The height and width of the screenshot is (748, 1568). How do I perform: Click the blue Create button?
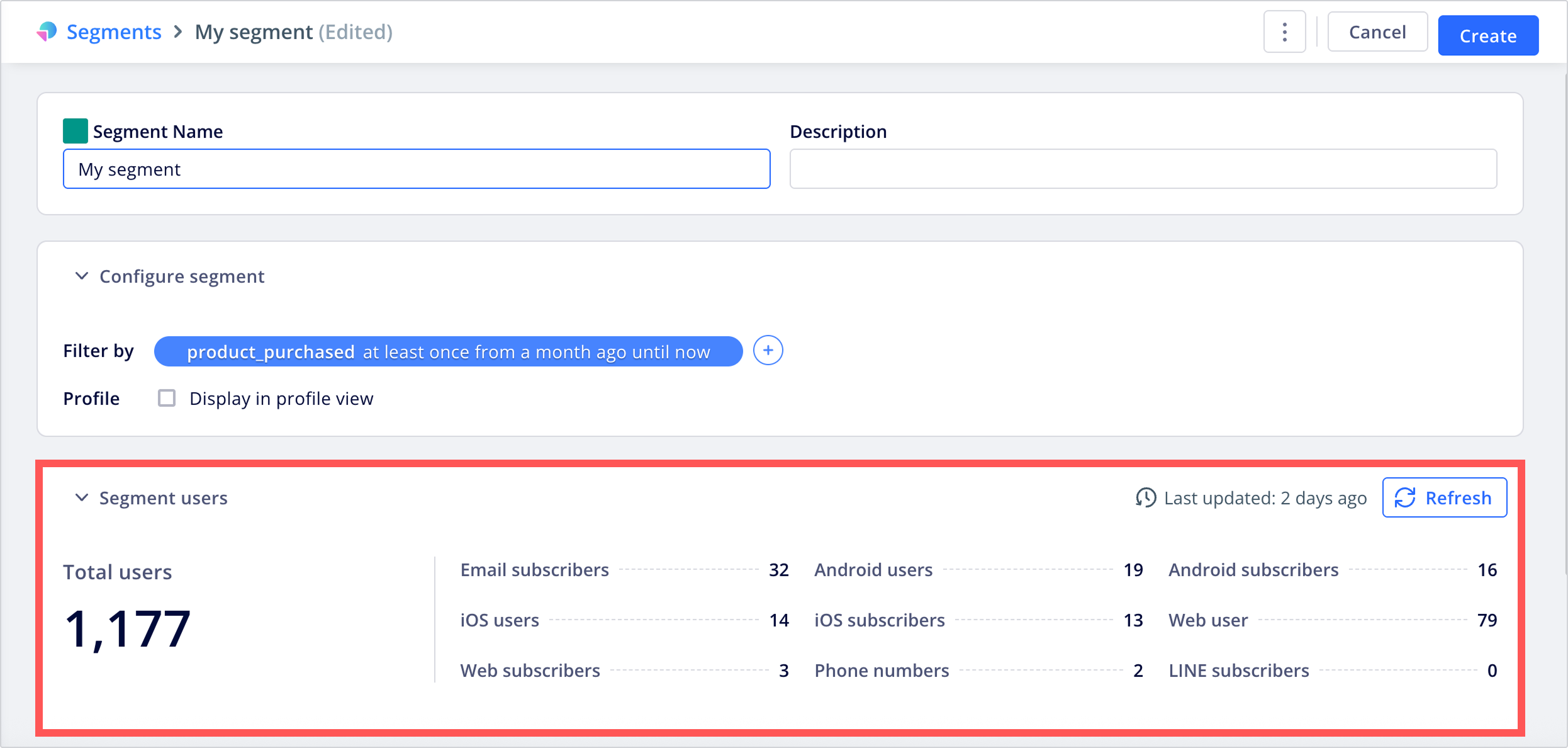pos(1487,35)
